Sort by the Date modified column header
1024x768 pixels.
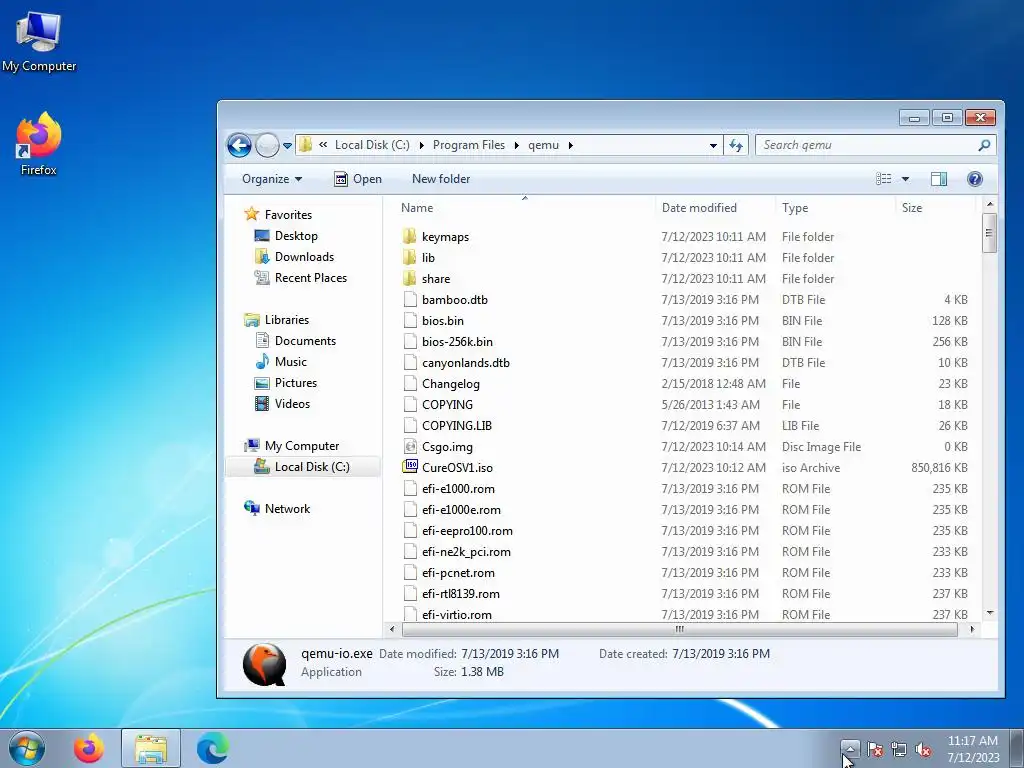coord(714,208)
